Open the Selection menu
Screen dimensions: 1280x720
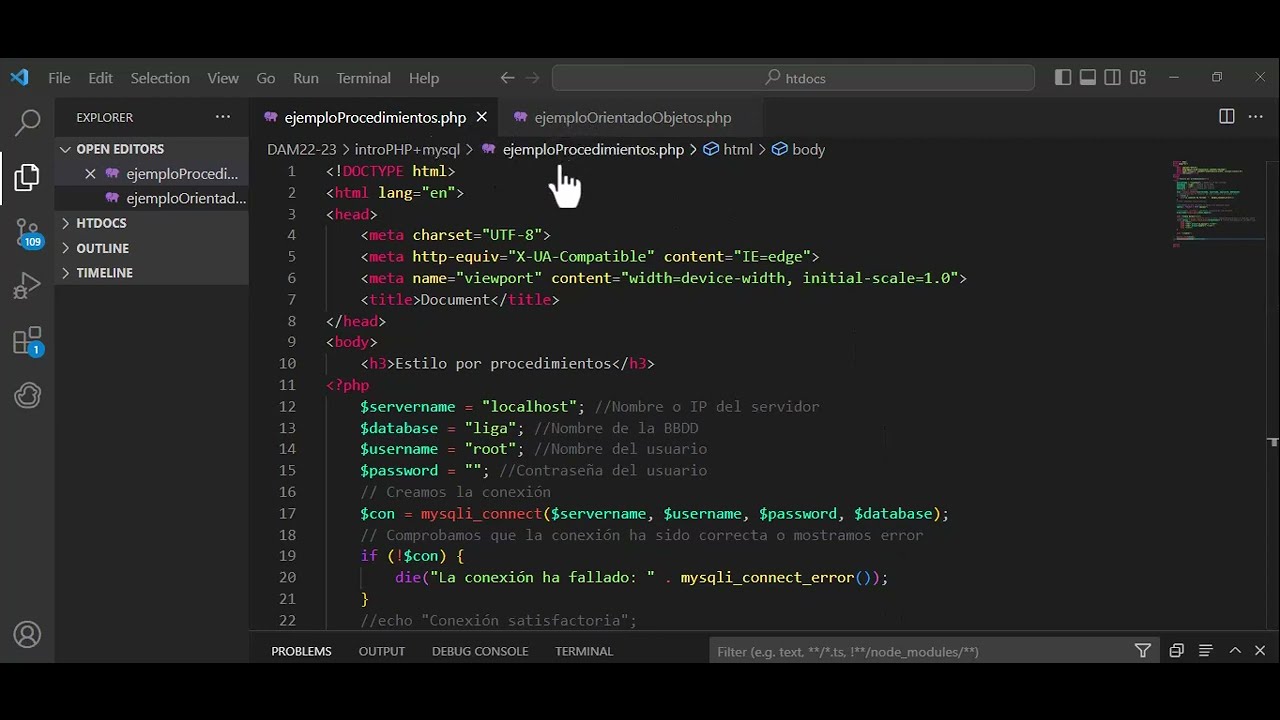[x=160, y=78]
